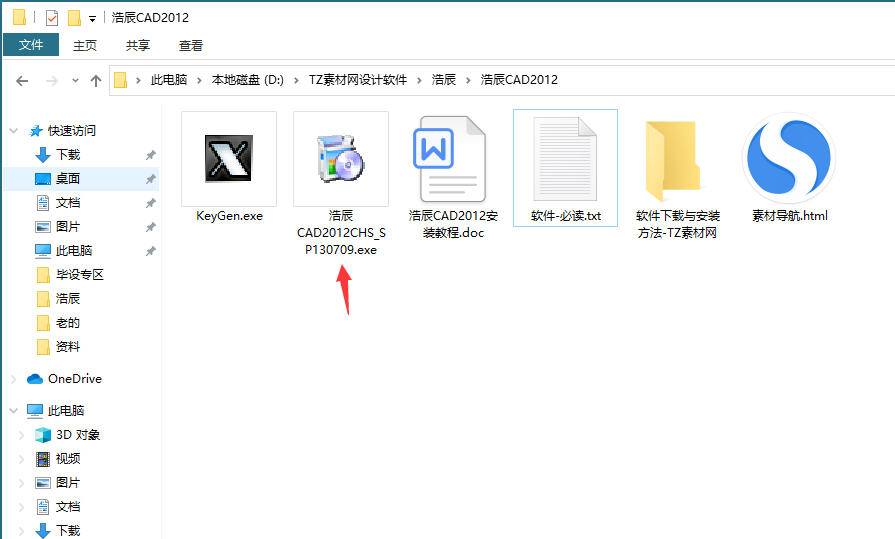895x539 pixels.
Task: Go back with the back arrow
Action: [x=22, y=81]
